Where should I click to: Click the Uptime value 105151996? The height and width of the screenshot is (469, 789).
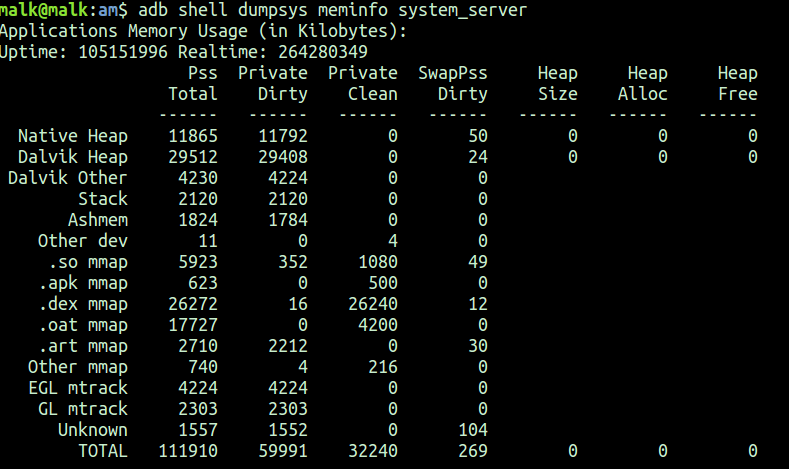point(123,52)
